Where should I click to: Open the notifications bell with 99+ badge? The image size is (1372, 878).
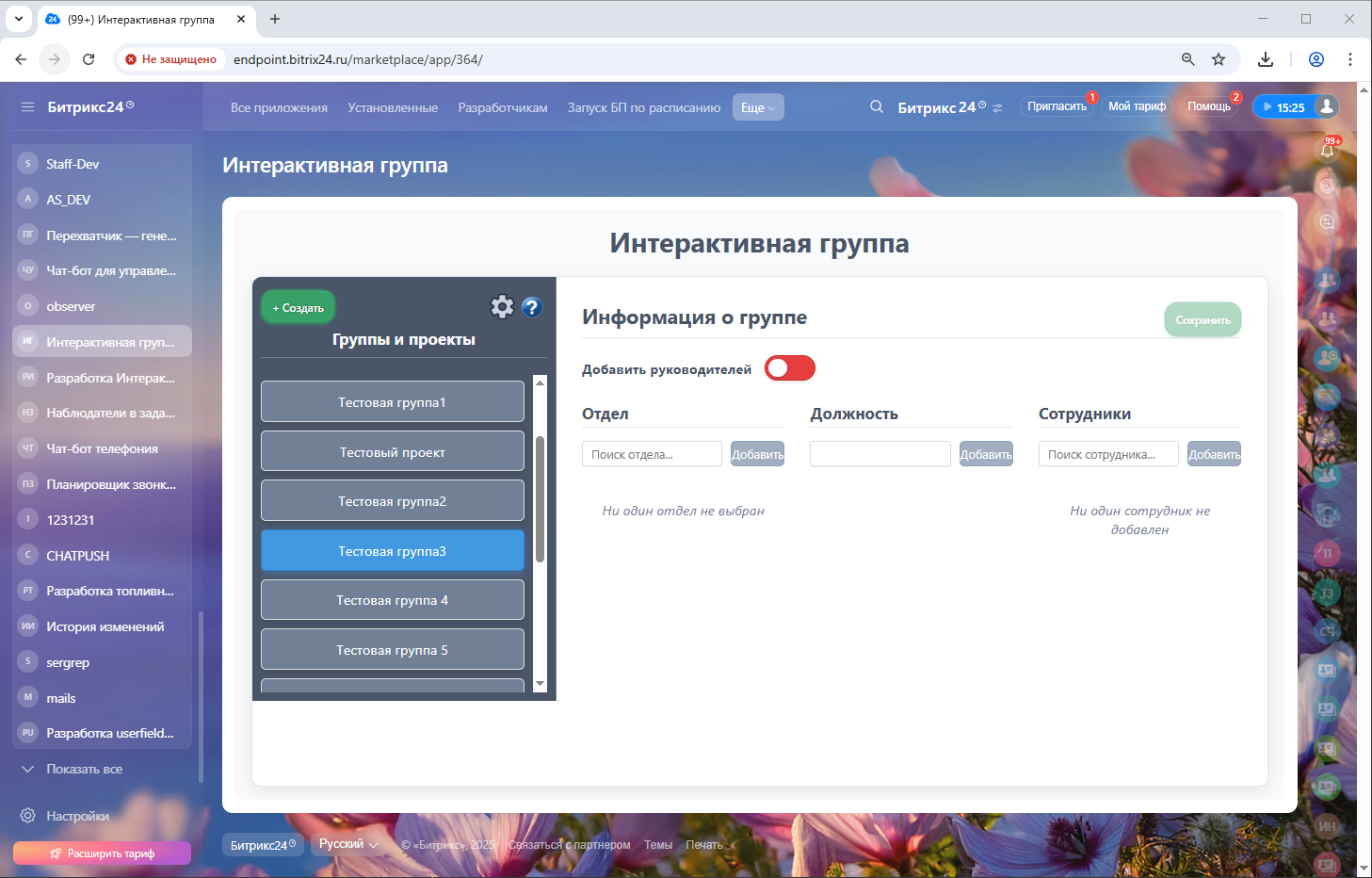click(x=1328, y=150)
